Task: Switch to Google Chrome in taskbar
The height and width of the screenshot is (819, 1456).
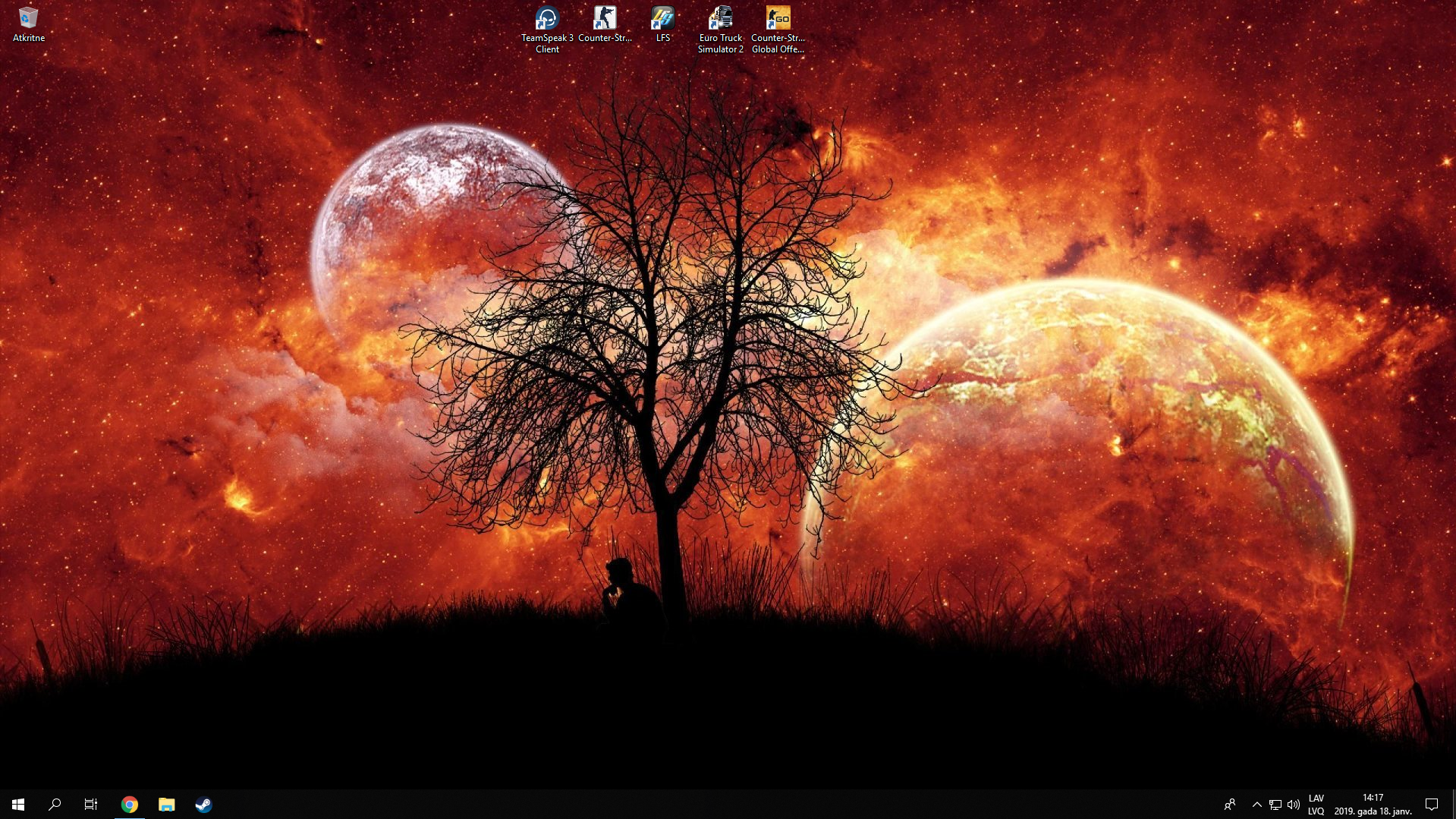Action: click(130, 805)
